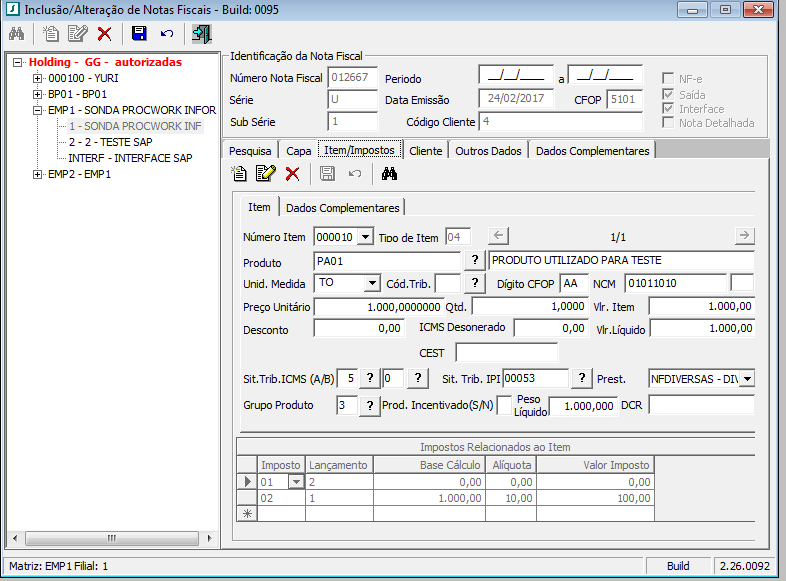The height and width of the screenshot is (581, 786).
Task: Expand the EMP2 - EMP1 tree node
Action: (38, 174)
